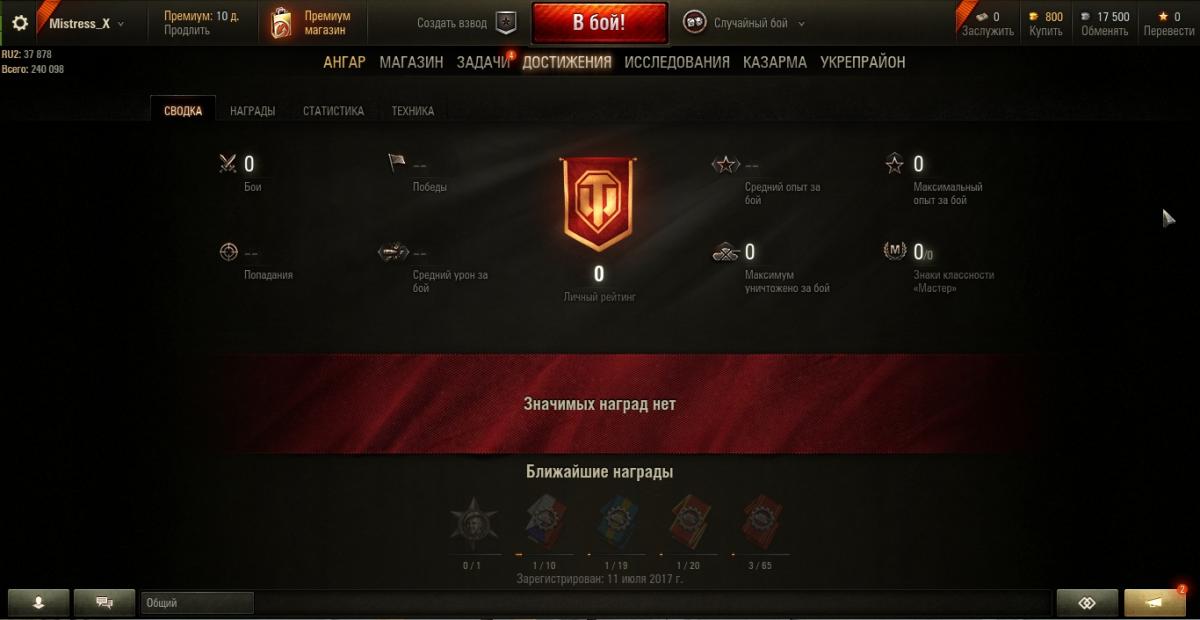Click the platoon emblem next to Создать взвод
Viewport: 1200px width, 620px height.
tap(506, 23)
